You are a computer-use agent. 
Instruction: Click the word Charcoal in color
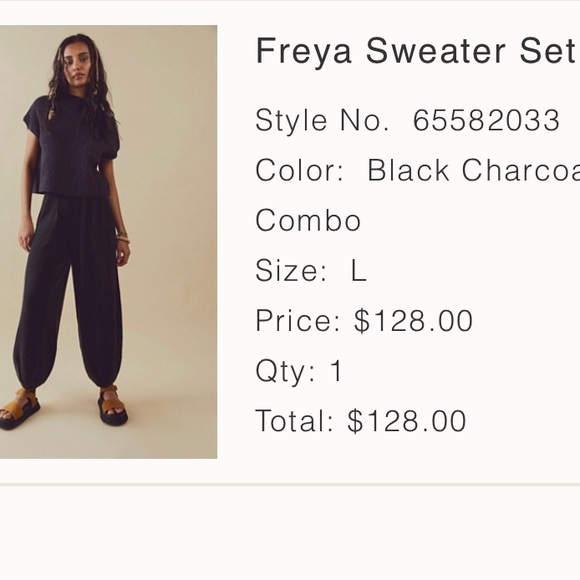pos(521,170)
